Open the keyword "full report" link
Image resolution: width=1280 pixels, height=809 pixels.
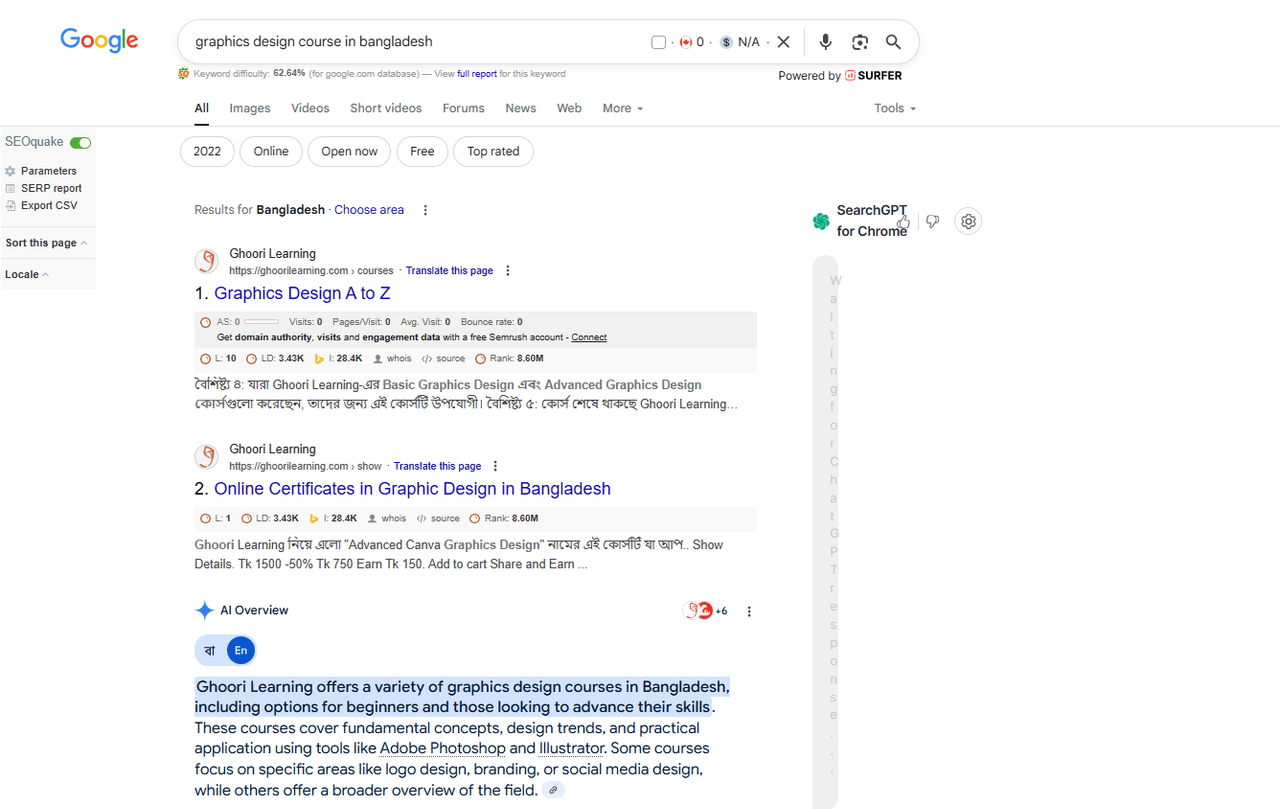pos(477,74)
